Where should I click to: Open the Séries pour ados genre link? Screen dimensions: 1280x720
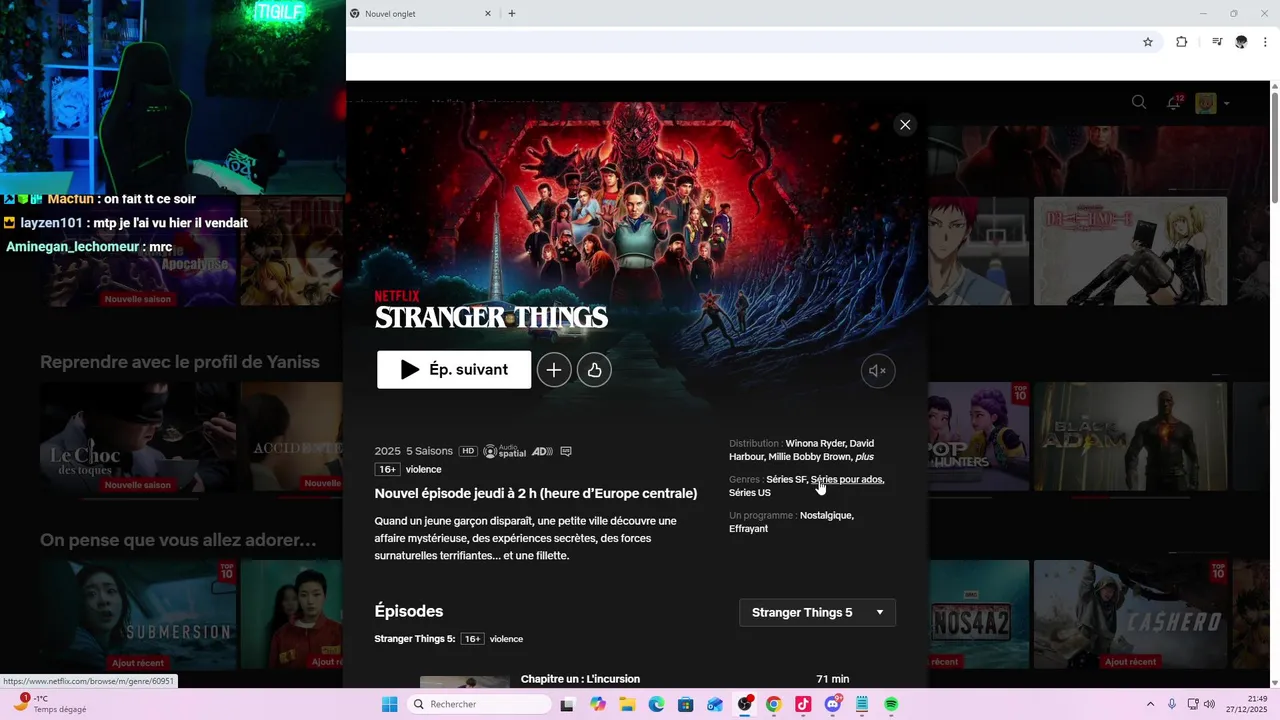[847, 480]
